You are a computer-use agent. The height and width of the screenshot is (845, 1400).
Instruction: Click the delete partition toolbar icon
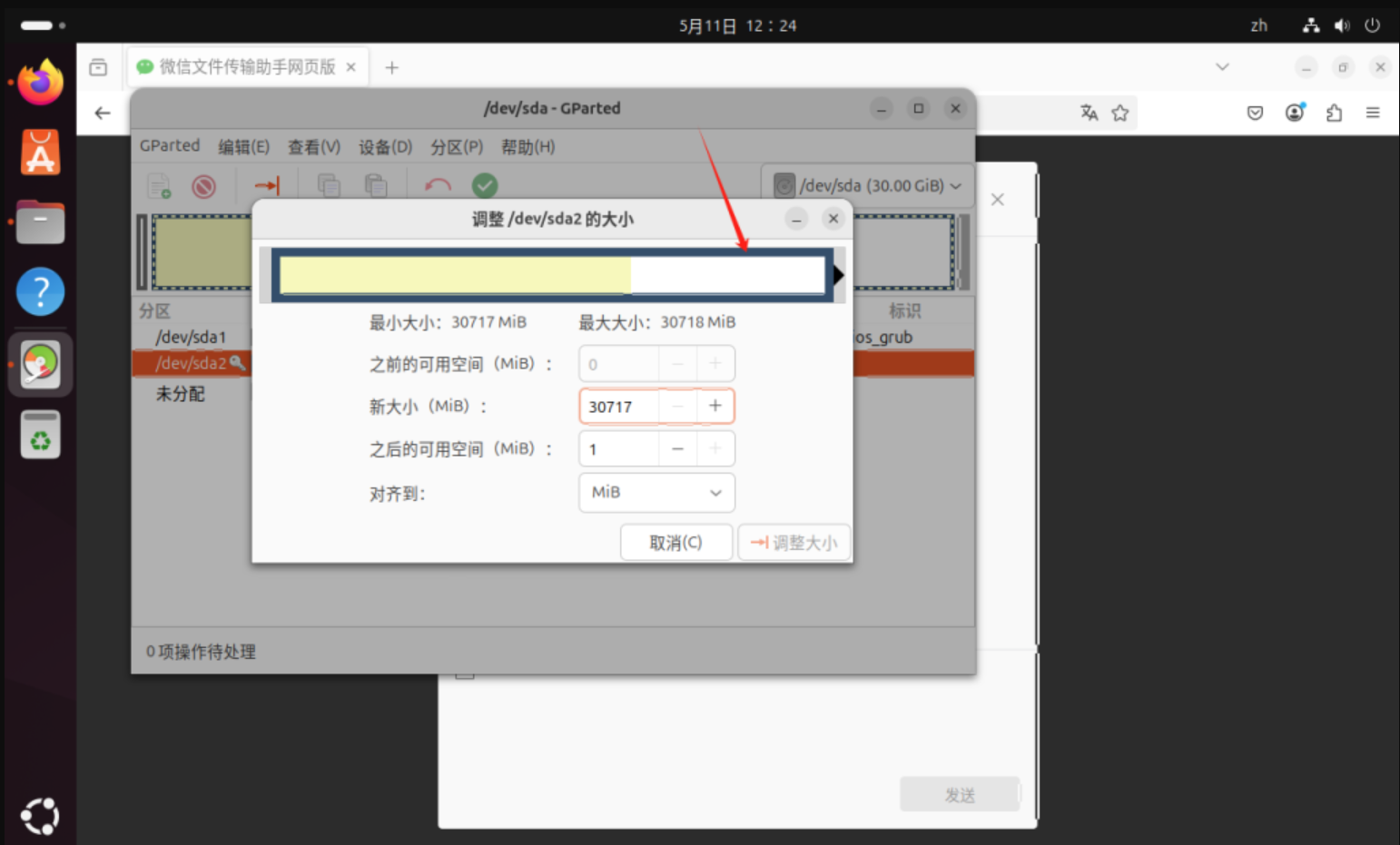[204, 187]
